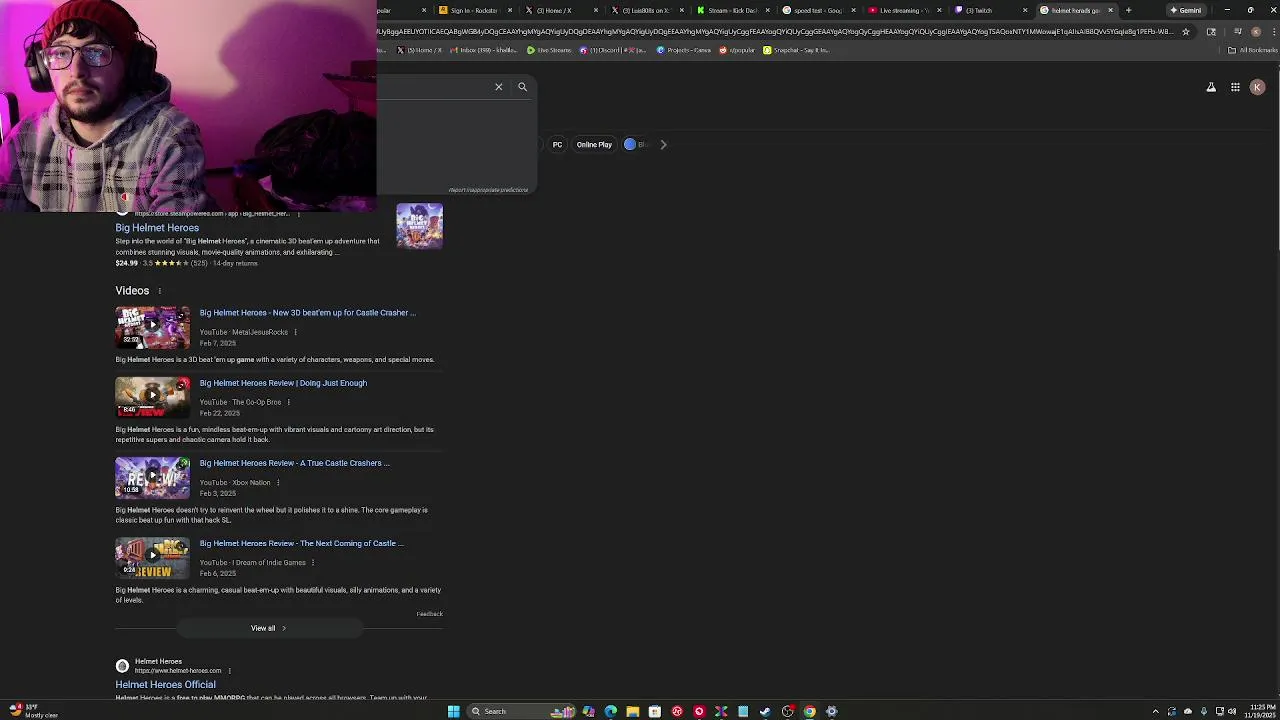Open 'Doing Just Enough' review video link
Screen dimensions: 1280x720
[x=283, y=383]
